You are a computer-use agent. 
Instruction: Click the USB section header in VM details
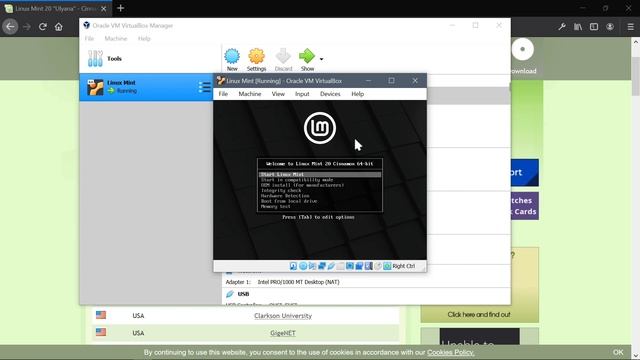243,294
